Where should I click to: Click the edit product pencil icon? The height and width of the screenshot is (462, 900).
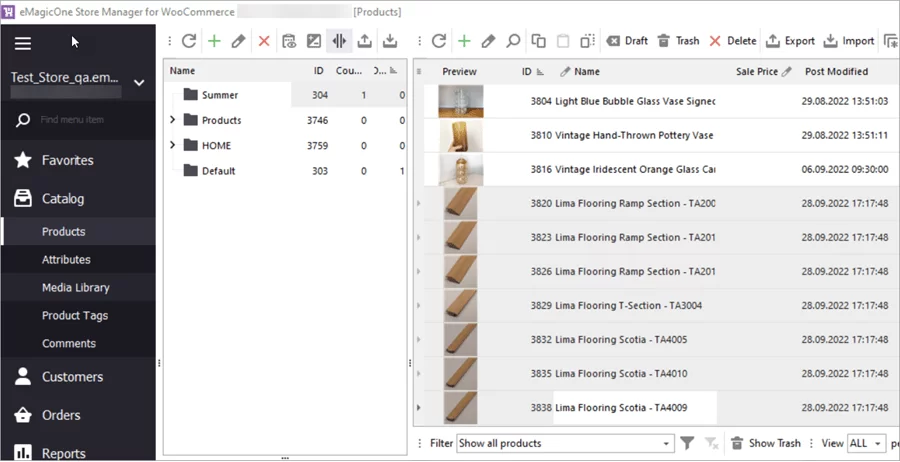488,41
